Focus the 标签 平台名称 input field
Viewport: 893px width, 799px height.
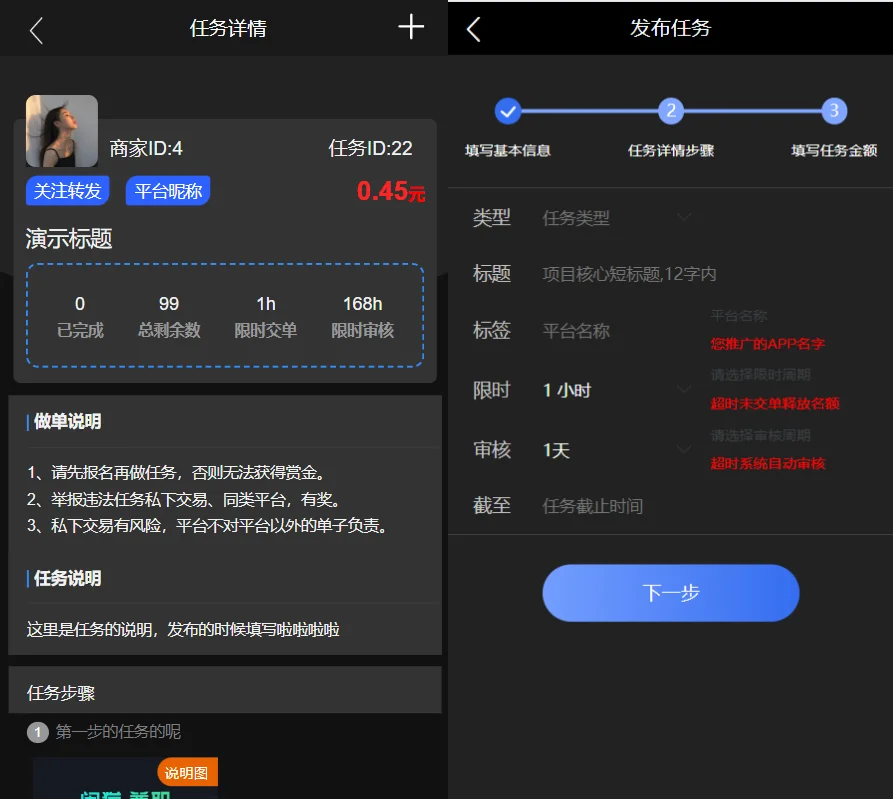(620, 331)
